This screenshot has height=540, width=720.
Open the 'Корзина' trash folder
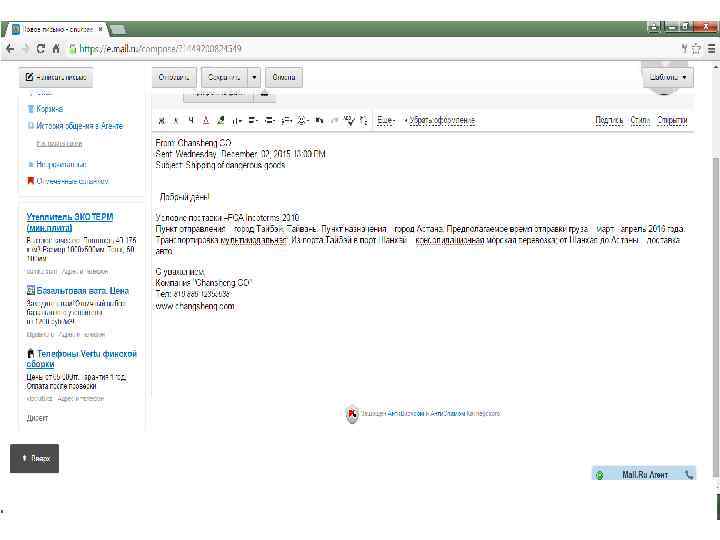pyautogui.click(x=50, y=109)
